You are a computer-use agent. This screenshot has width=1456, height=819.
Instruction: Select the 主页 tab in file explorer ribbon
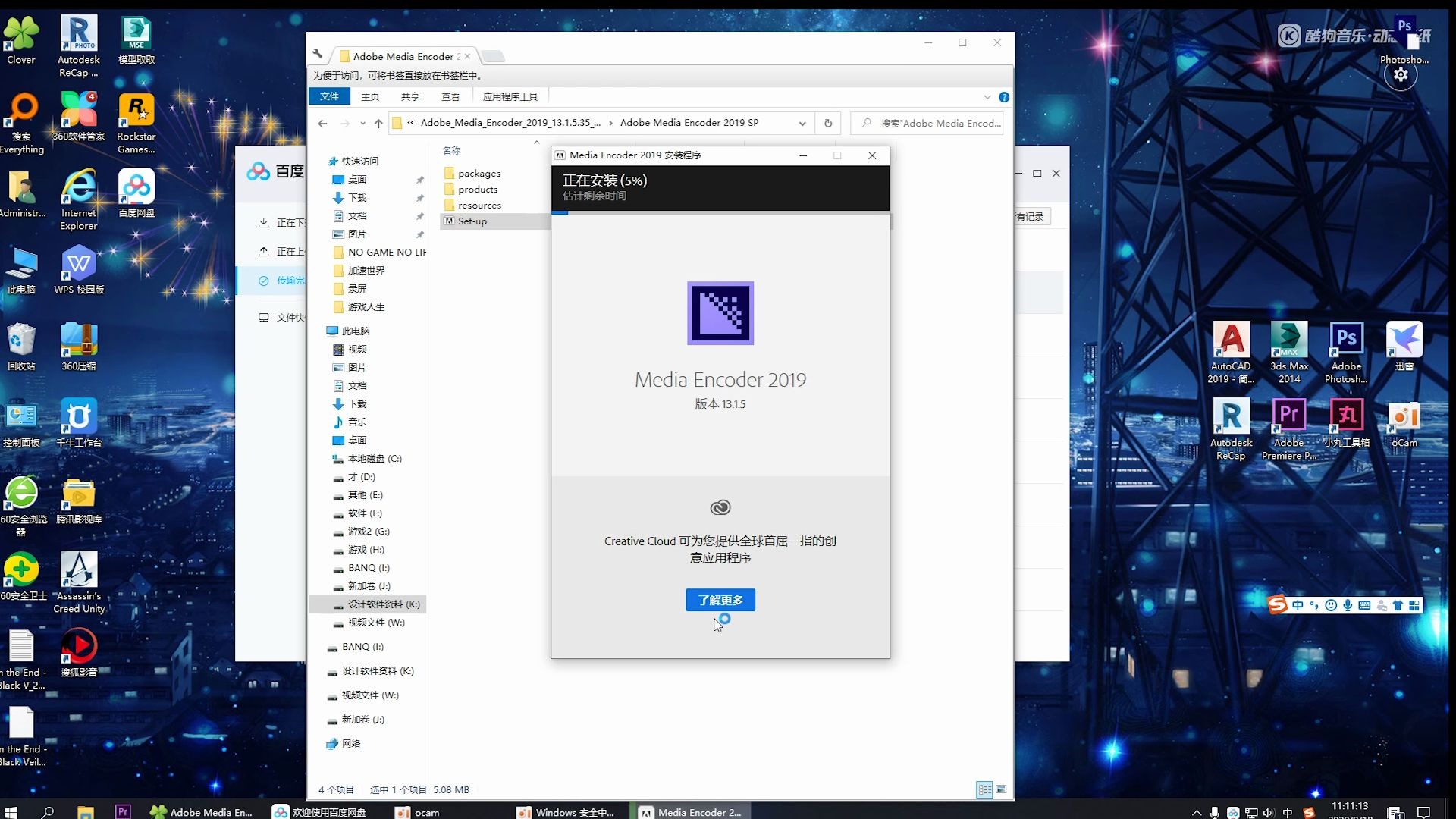tap(370, 96)
